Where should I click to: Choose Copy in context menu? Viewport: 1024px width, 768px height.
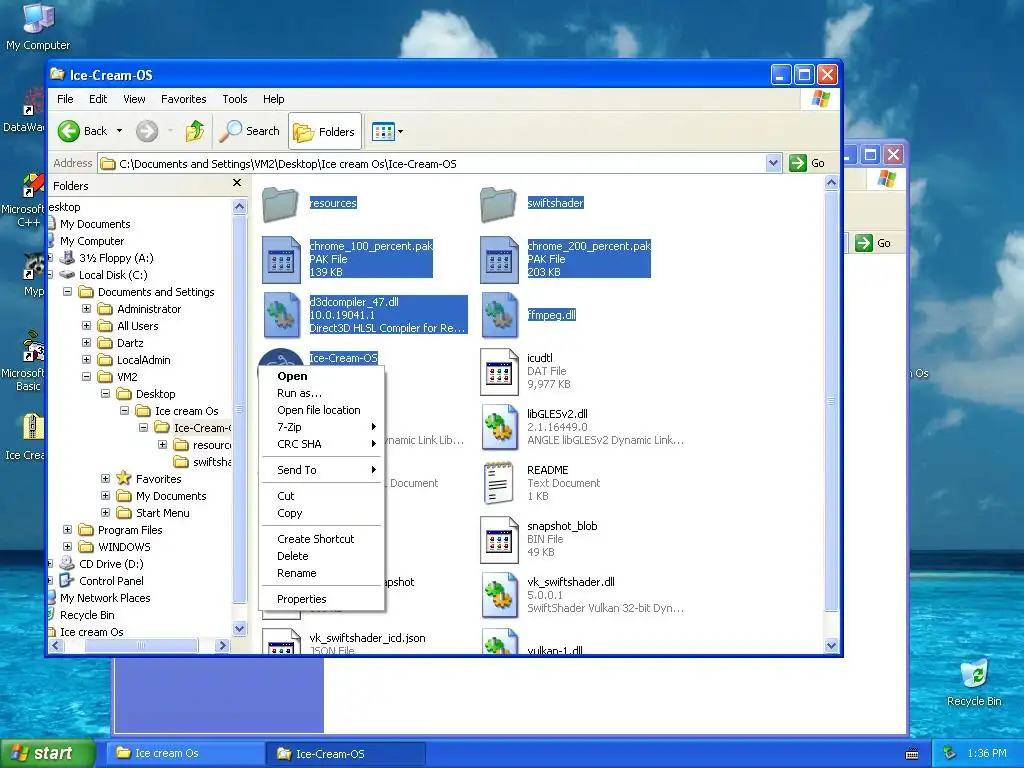321,513
